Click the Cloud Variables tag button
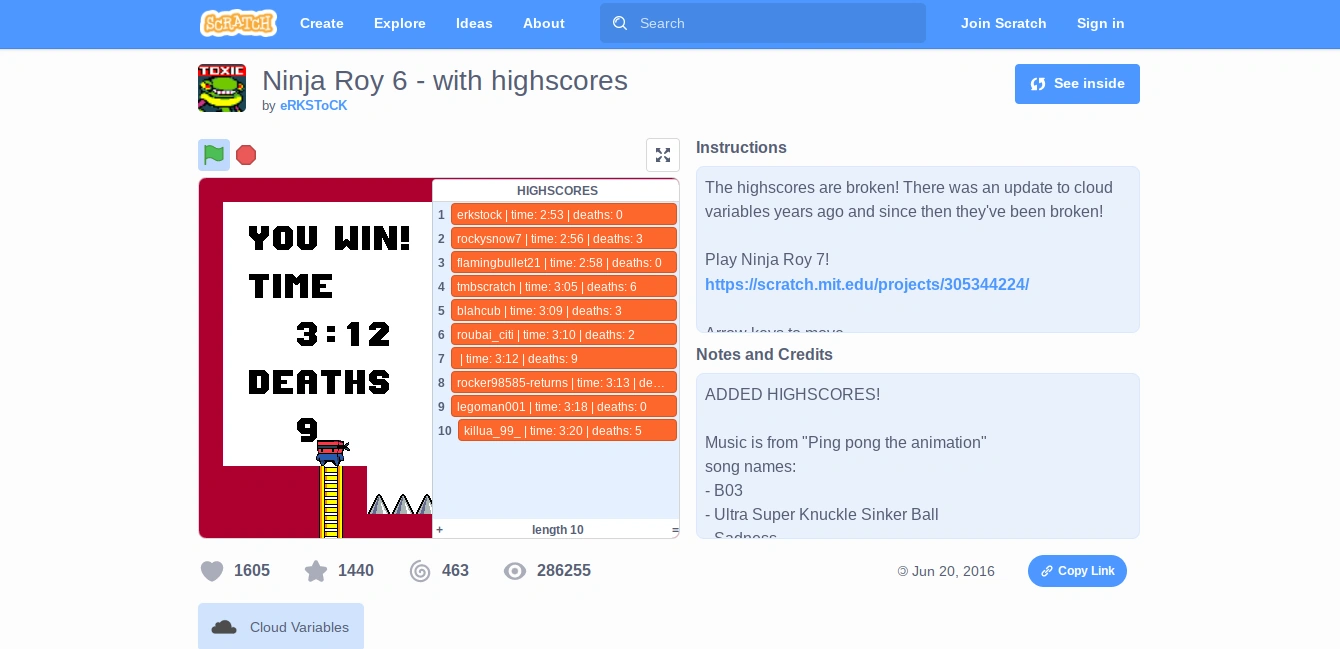This screenshot has width=1340, height=649. click(281, 627)
